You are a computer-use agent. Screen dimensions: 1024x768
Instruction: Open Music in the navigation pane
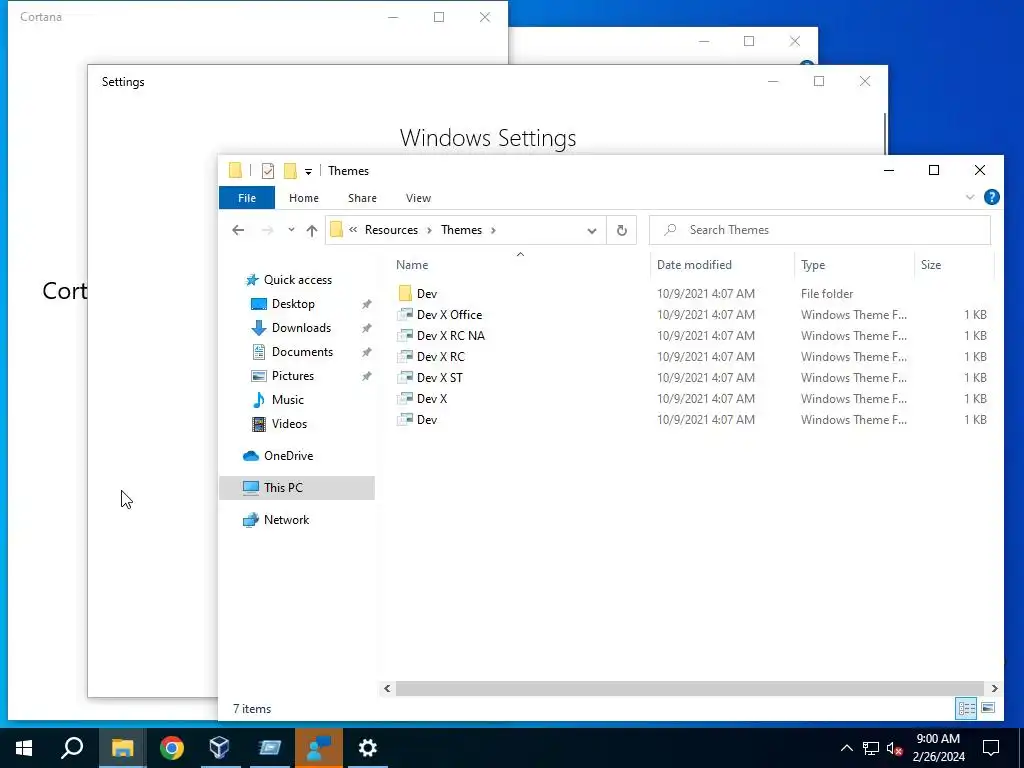click(x=287, y=400)
